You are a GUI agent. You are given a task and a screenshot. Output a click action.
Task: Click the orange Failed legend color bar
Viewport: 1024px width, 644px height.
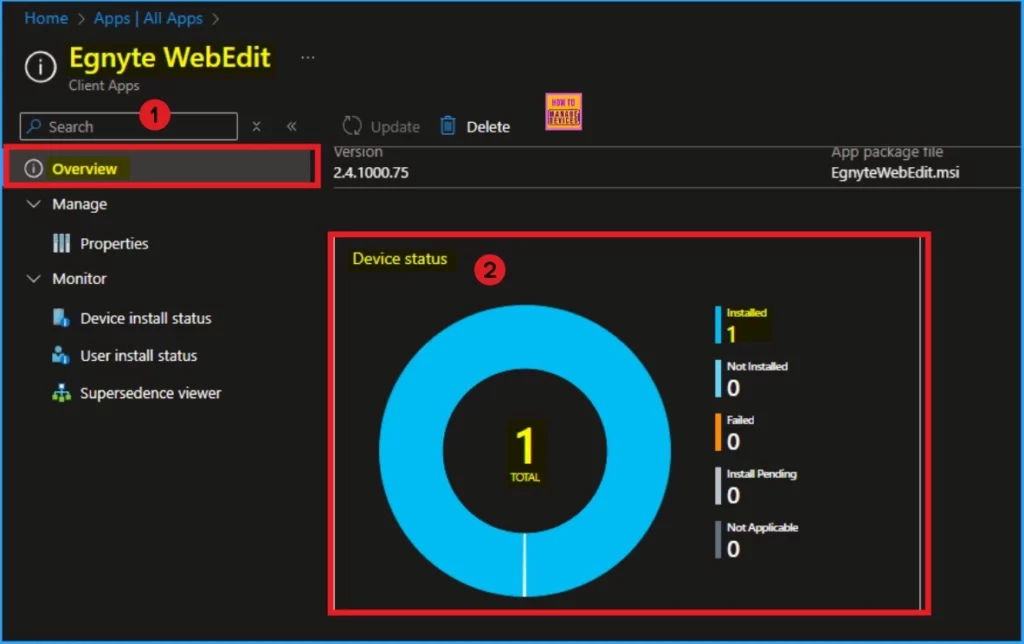click(x=718, y=432)
